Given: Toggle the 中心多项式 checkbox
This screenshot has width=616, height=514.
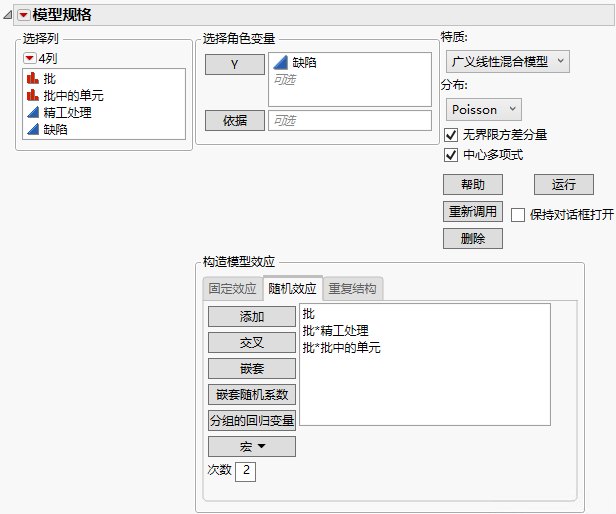Looking at the screenshot, I should (x=451, y=155).
